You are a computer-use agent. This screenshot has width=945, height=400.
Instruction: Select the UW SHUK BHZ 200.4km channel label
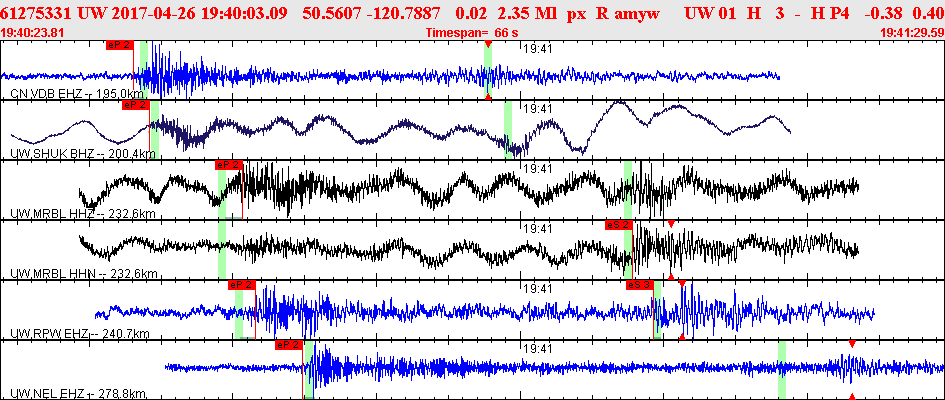click(83, 154)
